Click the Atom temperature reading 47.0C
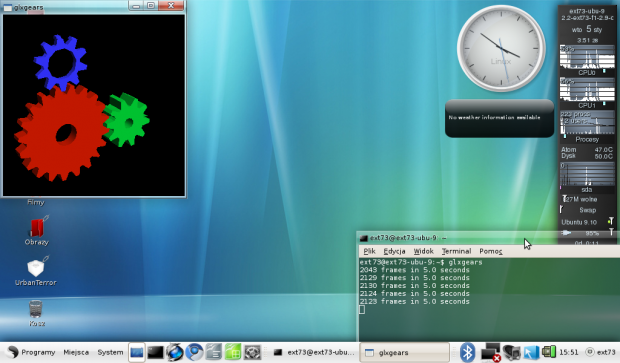The height and width of the screenshot is (363, 620). [587, 149]
